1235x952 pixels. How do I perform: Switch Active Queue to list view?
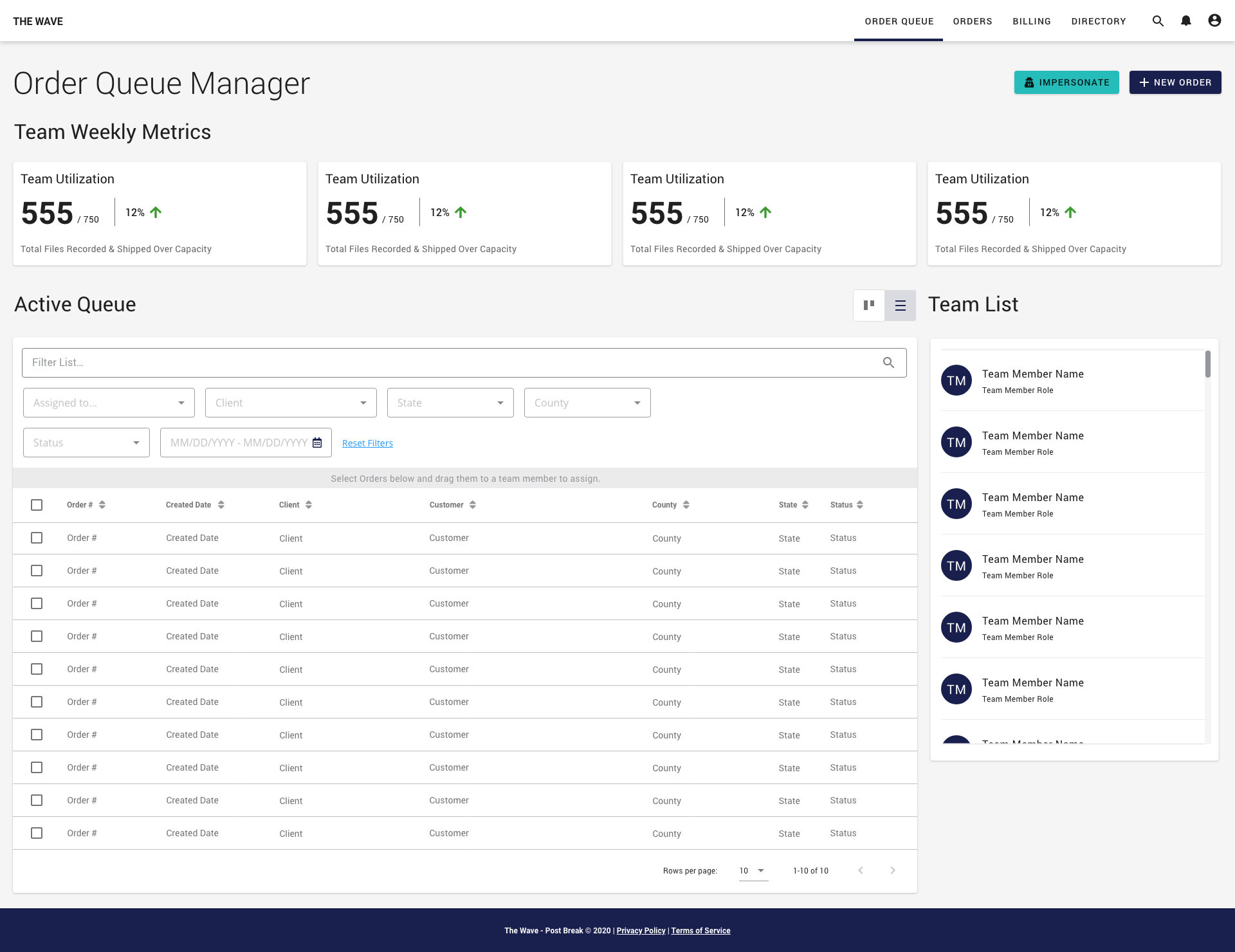point(901,306)
